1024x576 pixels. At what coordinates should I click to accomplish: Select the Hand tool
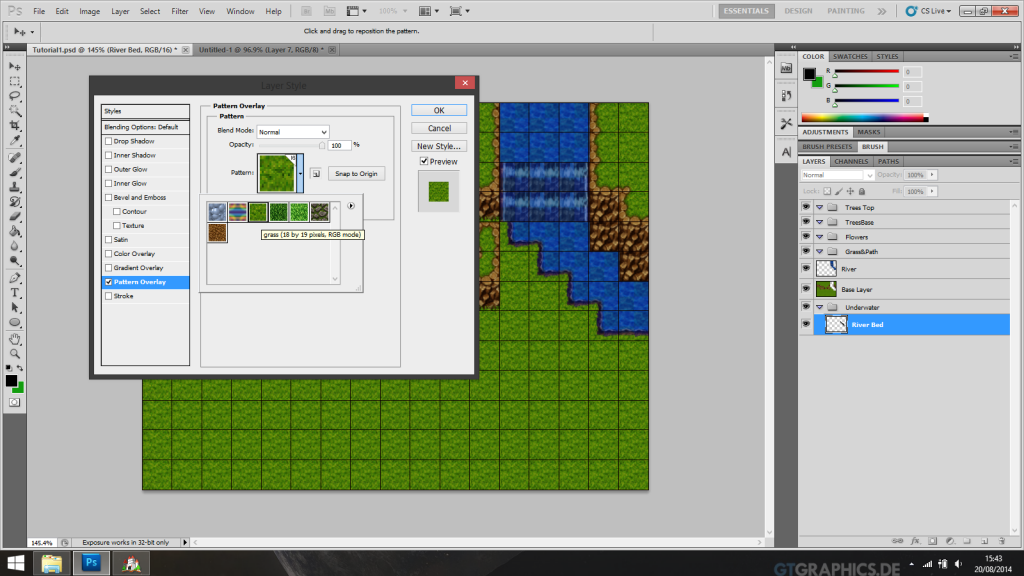point(14,339)
